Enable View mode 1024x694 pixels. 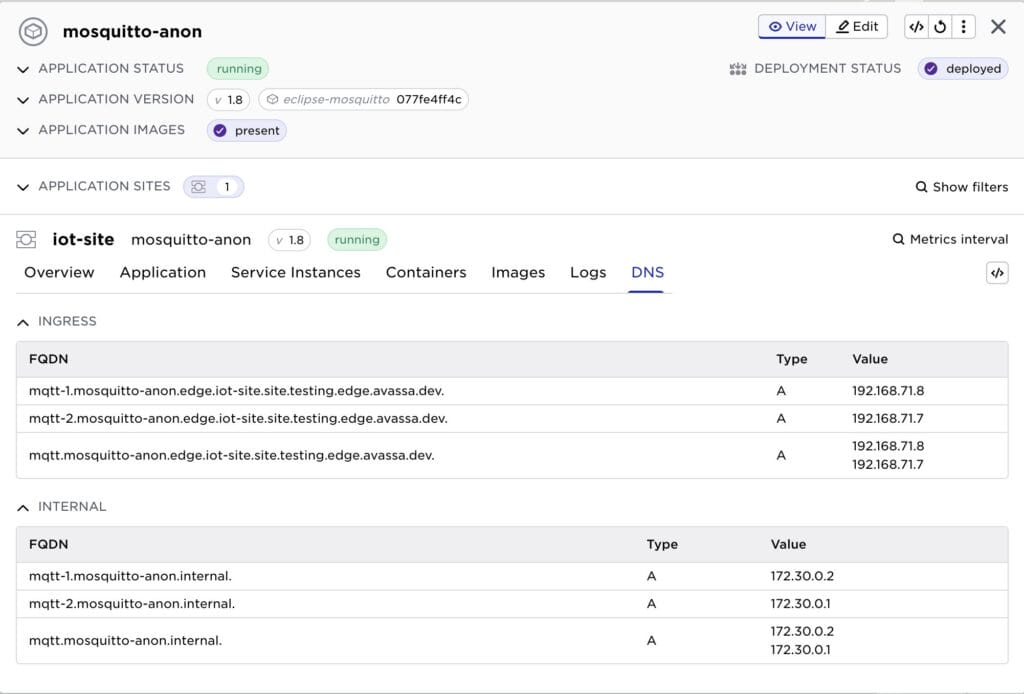791,26
